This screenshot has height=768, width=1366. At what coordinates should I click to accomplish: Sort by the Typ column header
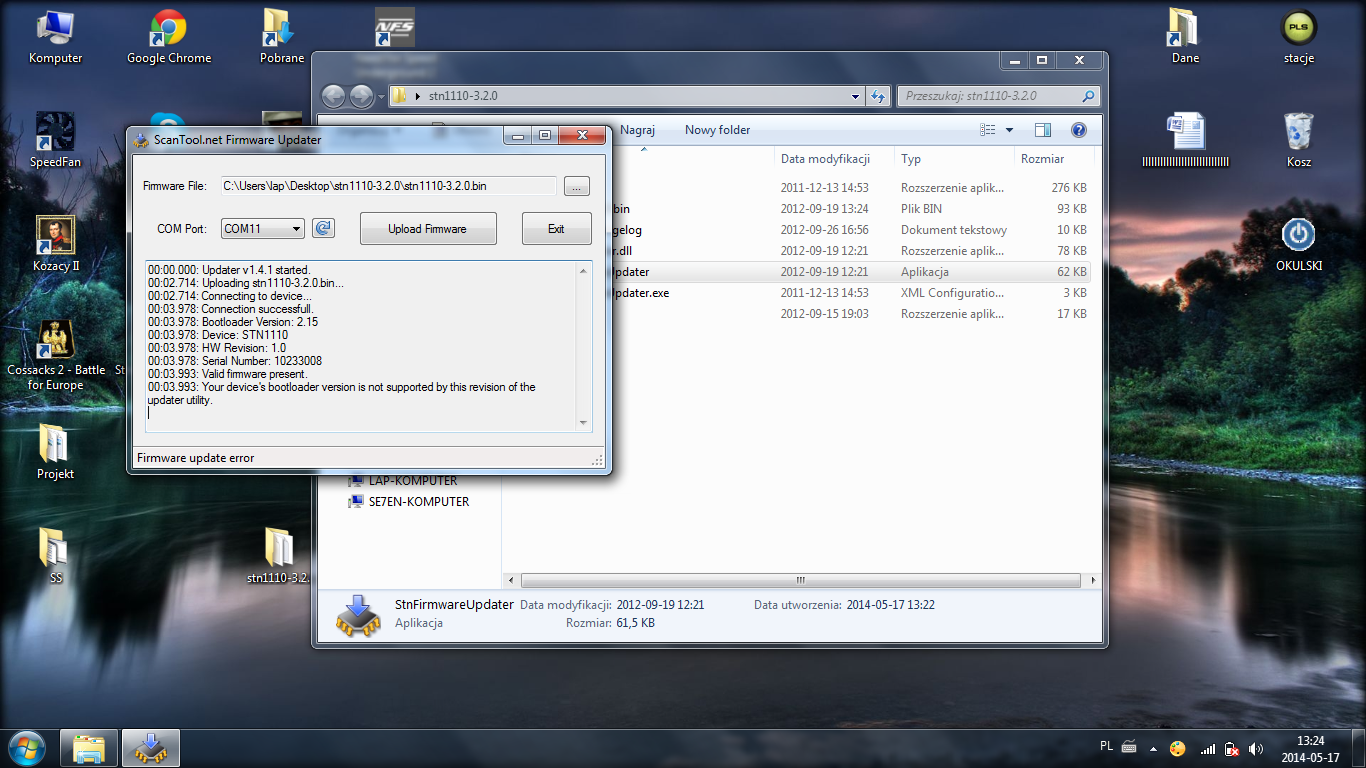click(955, 159)
